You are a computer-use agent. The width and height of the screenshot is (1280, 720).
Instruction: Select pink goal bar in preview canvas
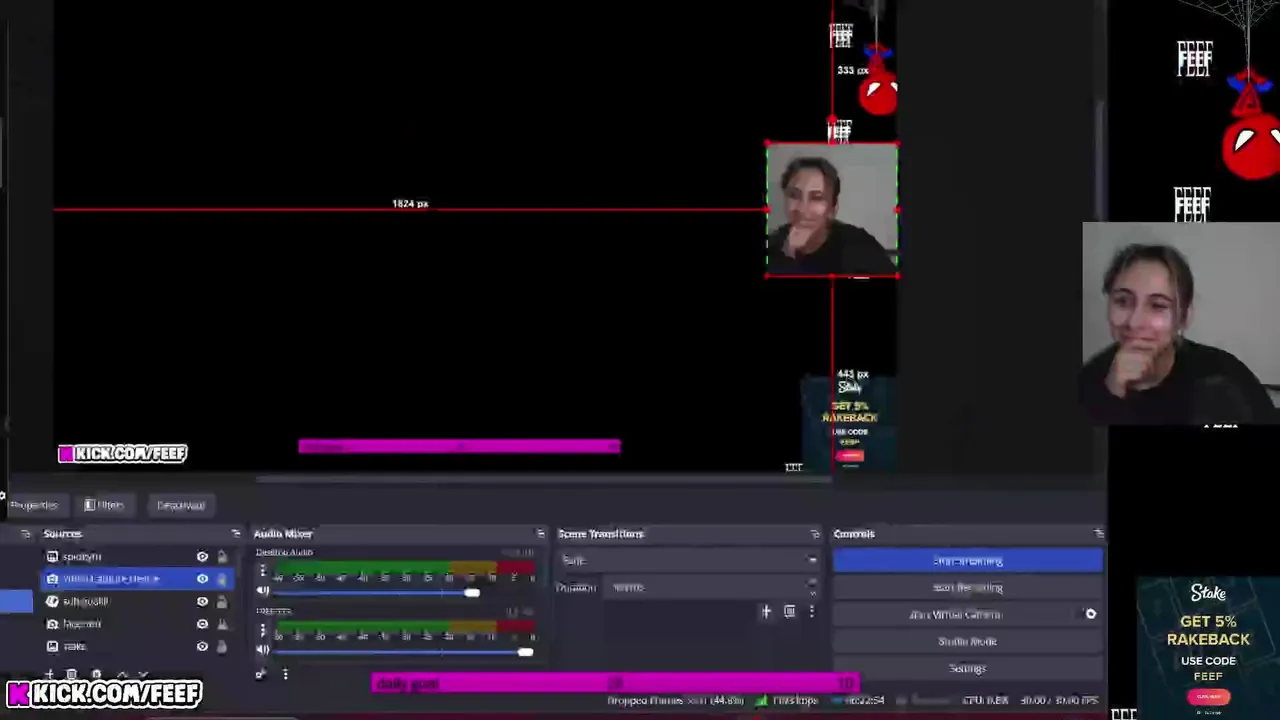point(459,446)
